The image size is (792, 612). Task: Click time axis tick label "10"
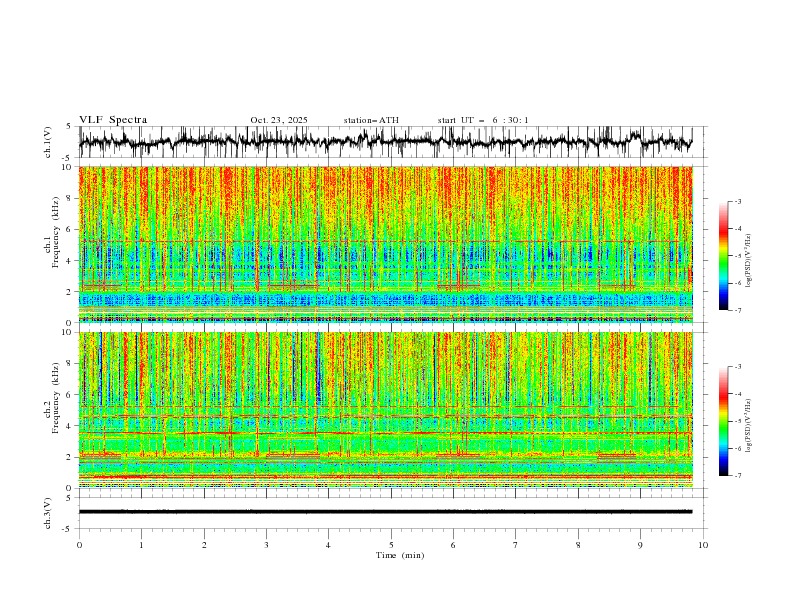pos(703,545)
